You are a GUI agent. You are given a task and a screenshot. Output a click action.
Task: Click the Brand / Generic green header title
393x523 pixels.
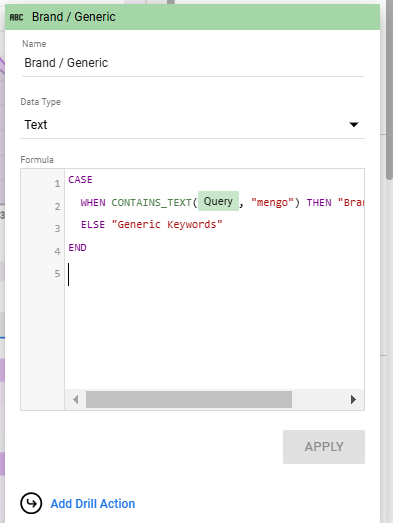(x=74, y=17)
